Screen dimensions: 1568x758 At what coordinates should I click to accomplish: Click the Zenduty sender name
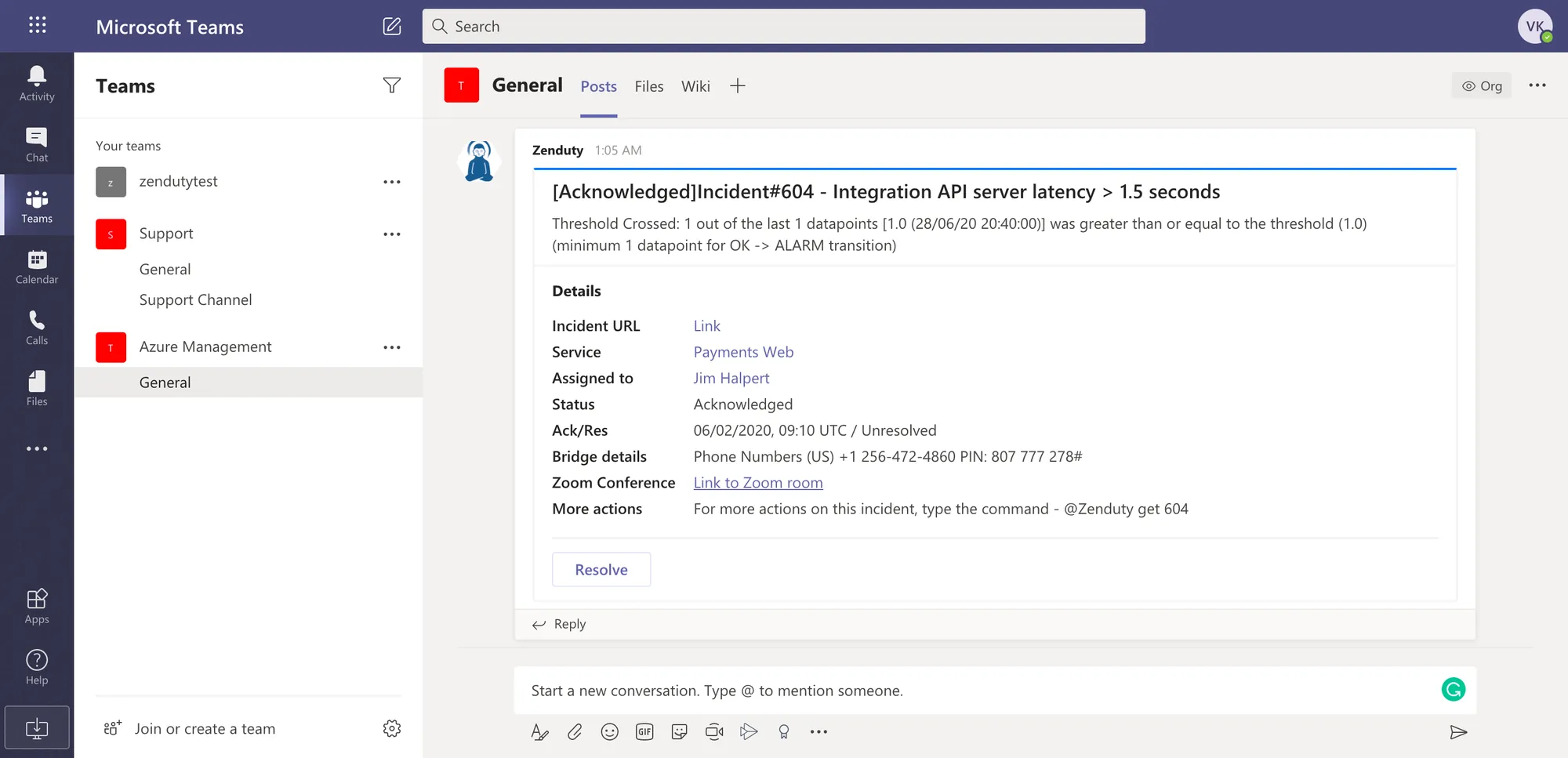pos(557,150)
